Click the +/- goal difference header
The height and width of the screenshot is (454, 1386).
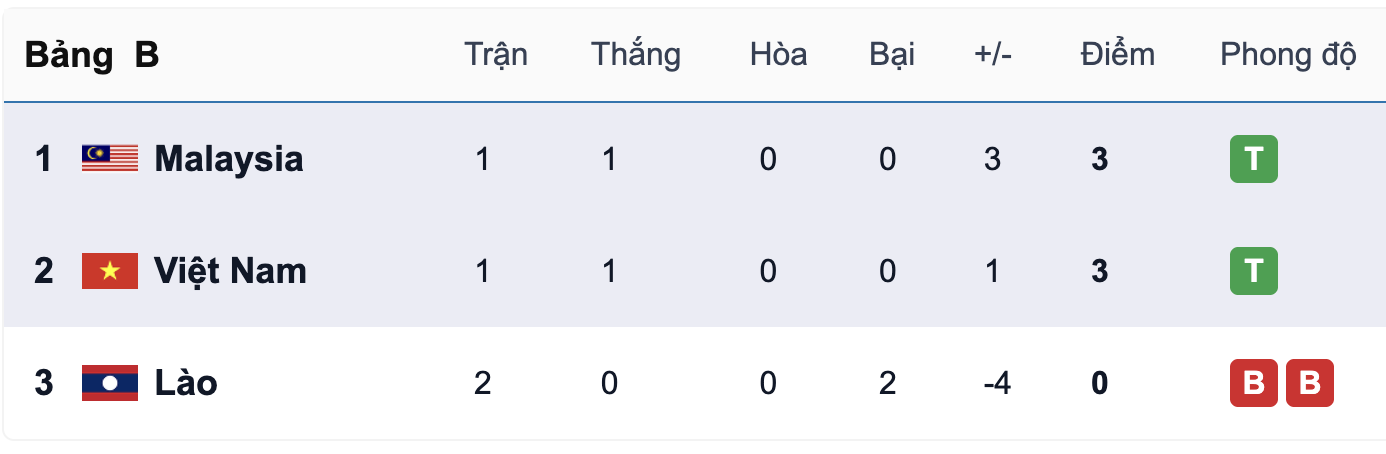pos(993,55)
